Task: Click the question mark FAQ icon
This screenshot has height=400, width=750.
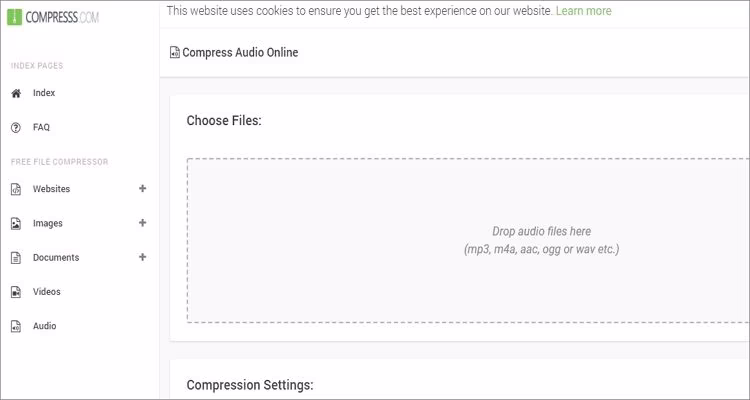Action: coord(15,128)
